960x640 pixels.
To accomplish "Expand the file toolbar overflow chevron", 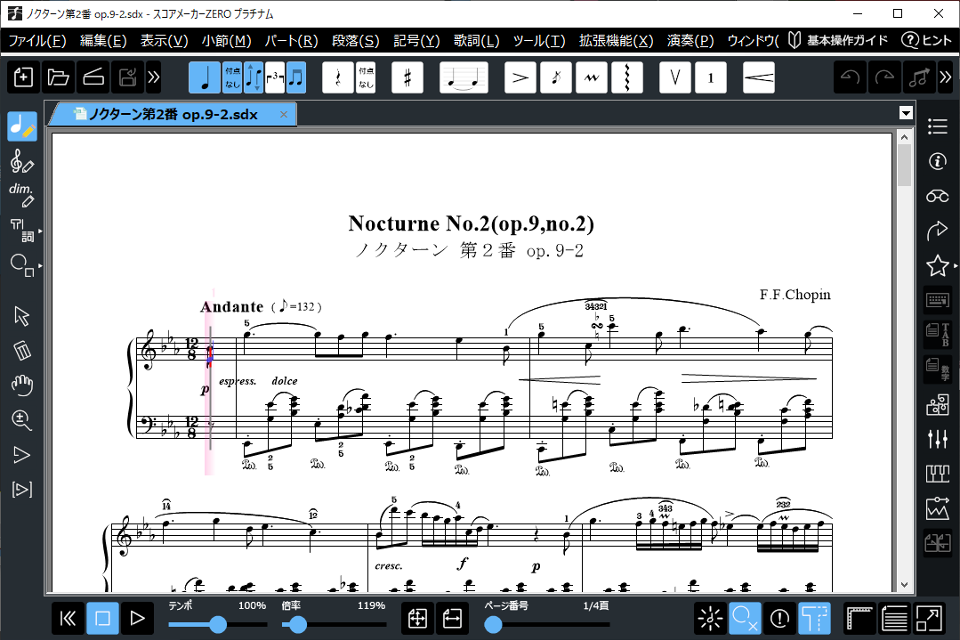I will pos(153,77).
